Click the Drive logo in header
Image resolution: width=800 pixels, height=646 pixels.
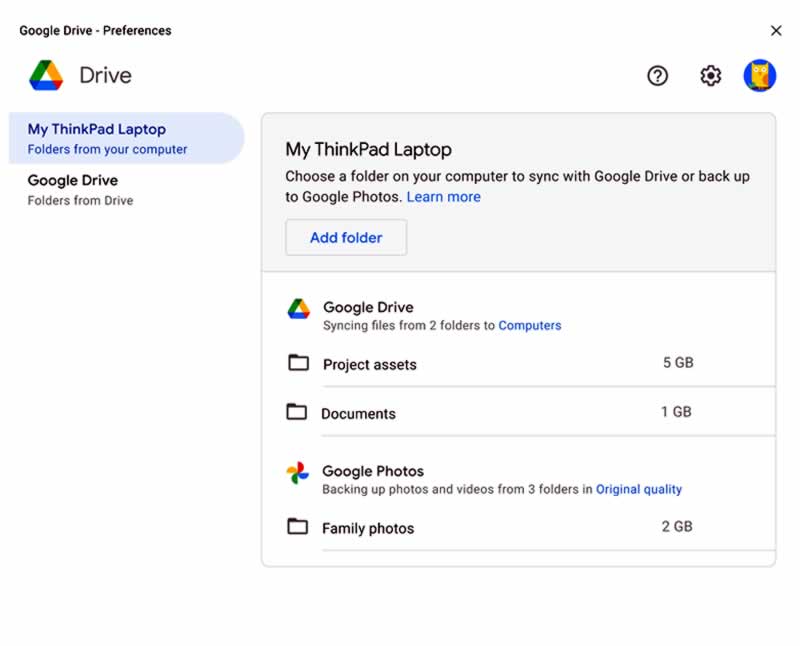[46, 76]
